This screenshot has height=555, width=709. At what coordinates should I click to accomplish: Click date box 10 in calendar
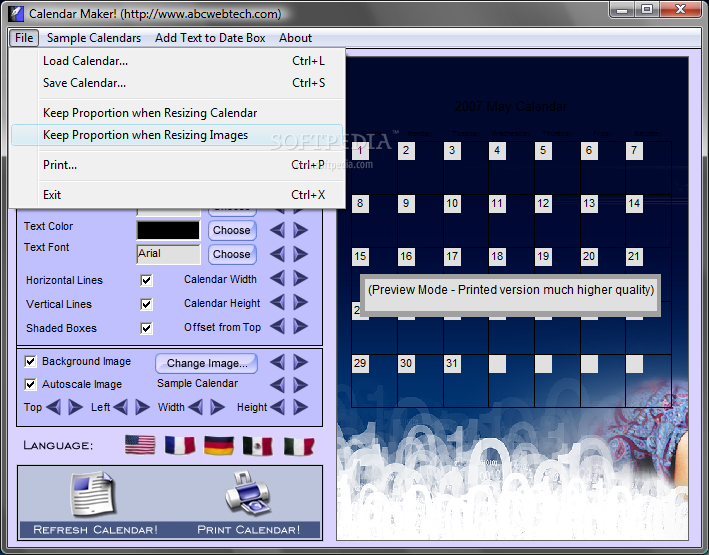tap(452, 204)
